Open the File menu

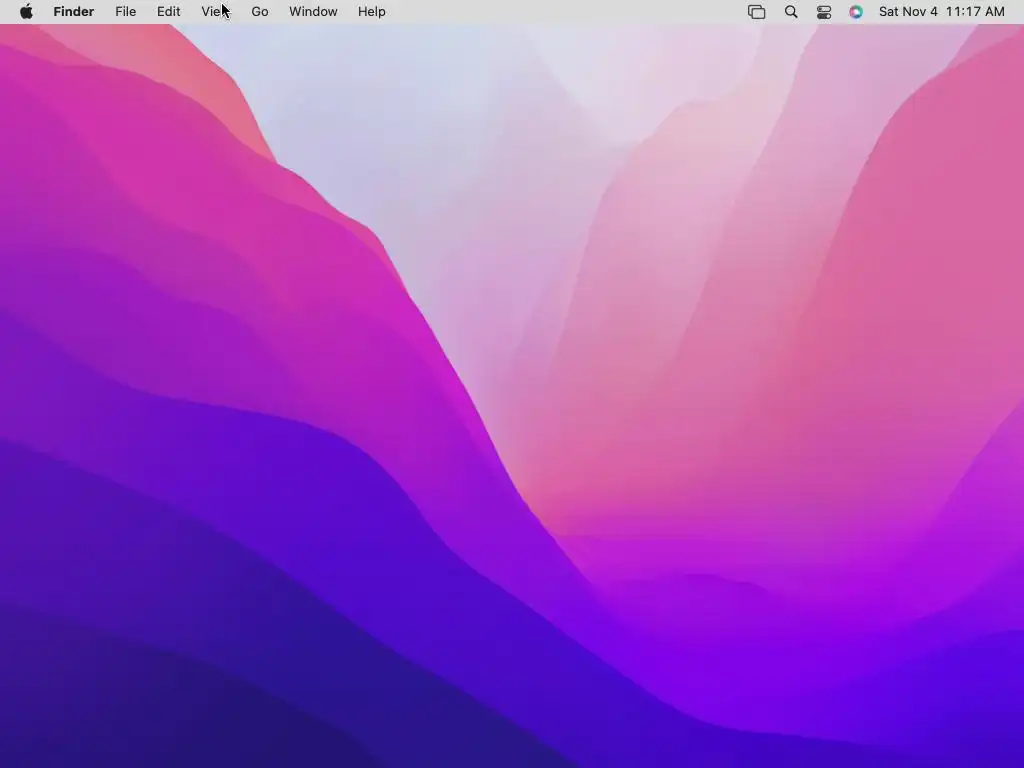coord(125,12)
